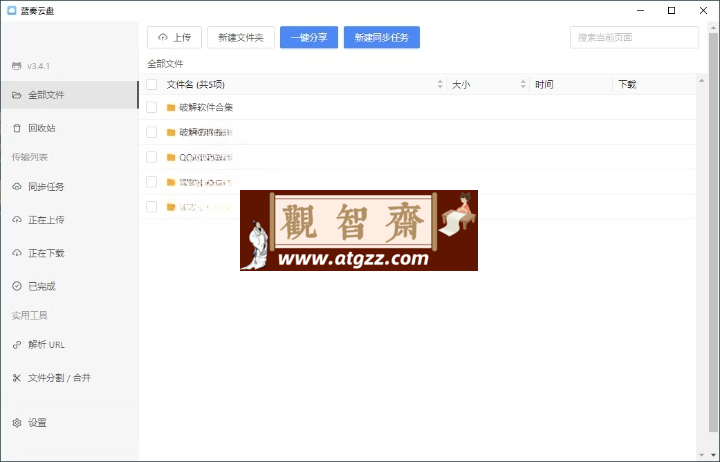Image resolution: width=720 pixels, height=462 pixels.
Task: Check the box for 破解软件合集
Action: coord(152,107)
